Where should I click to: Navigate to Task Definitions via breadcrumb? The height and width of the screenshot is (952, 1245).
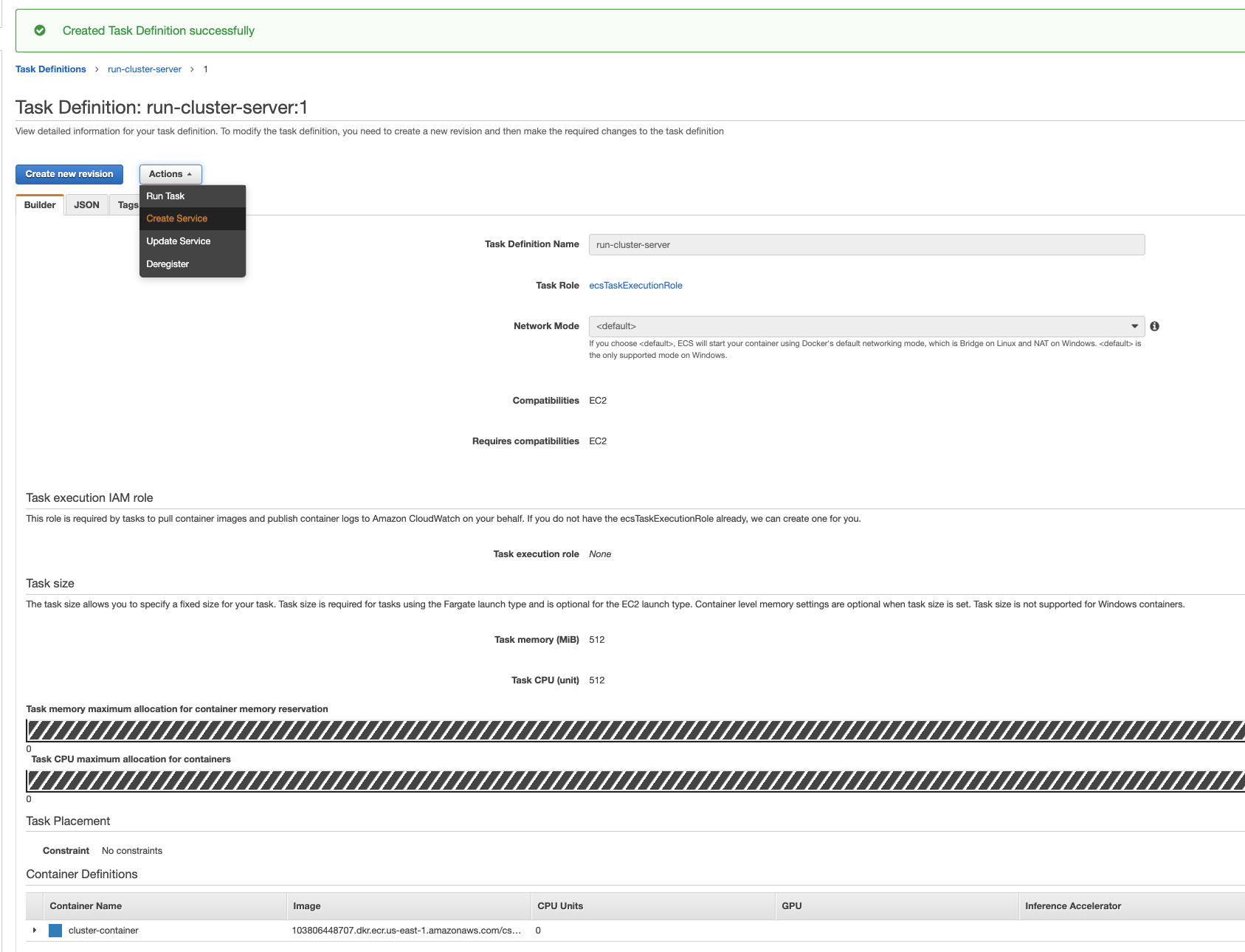50,69
